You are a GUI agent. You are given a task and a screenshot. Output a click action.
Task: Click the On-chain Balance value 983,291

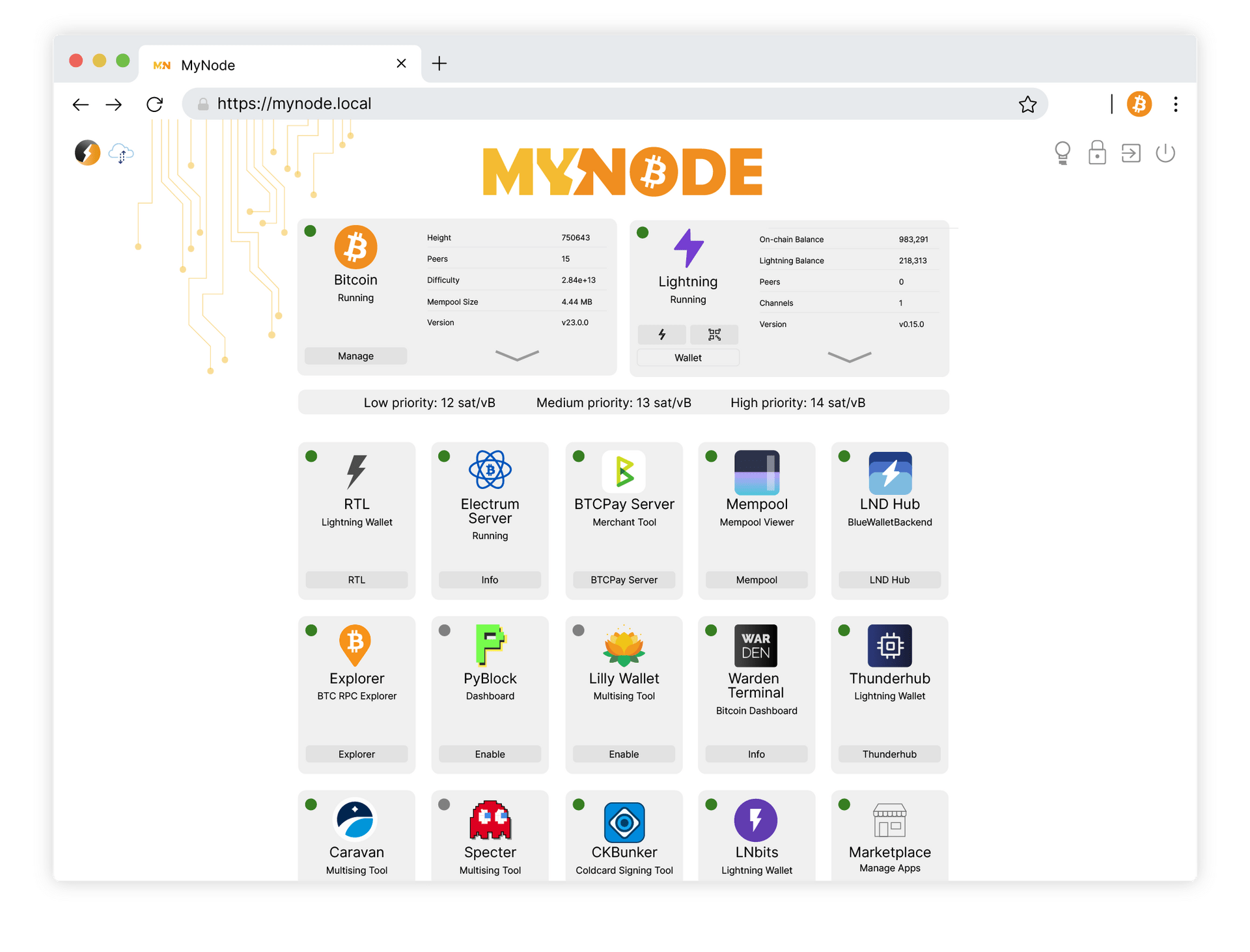point(913,240)
